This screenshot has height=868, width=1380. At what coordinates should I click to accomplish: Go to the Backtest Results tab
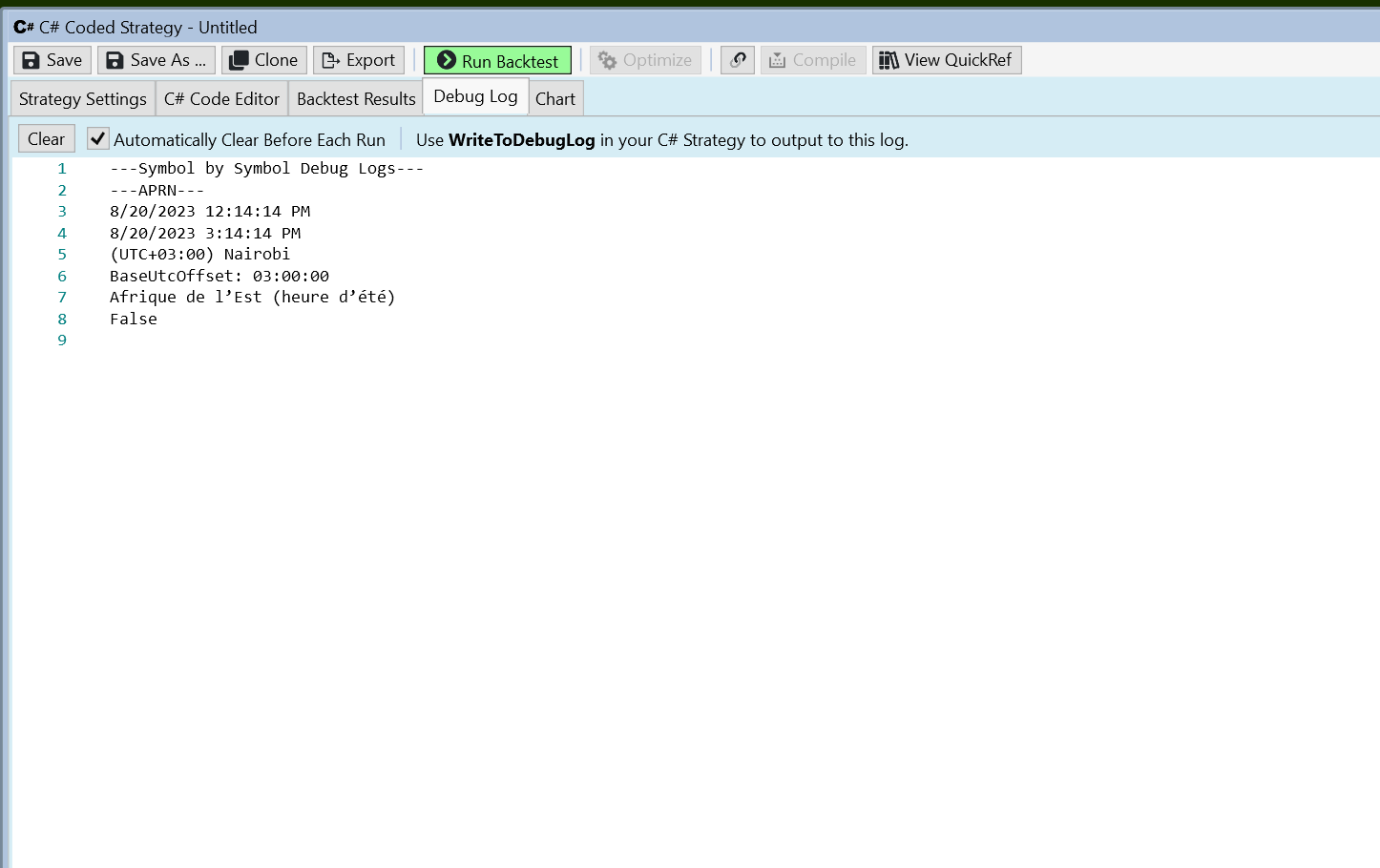[356, 99]
